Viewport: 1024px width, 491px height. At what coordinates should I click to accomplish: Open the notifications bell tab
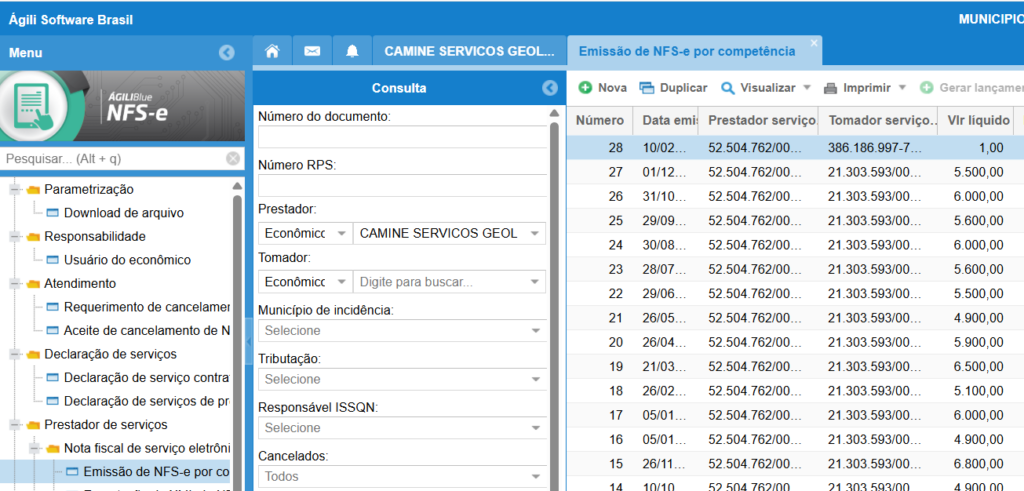pos(351,51)
